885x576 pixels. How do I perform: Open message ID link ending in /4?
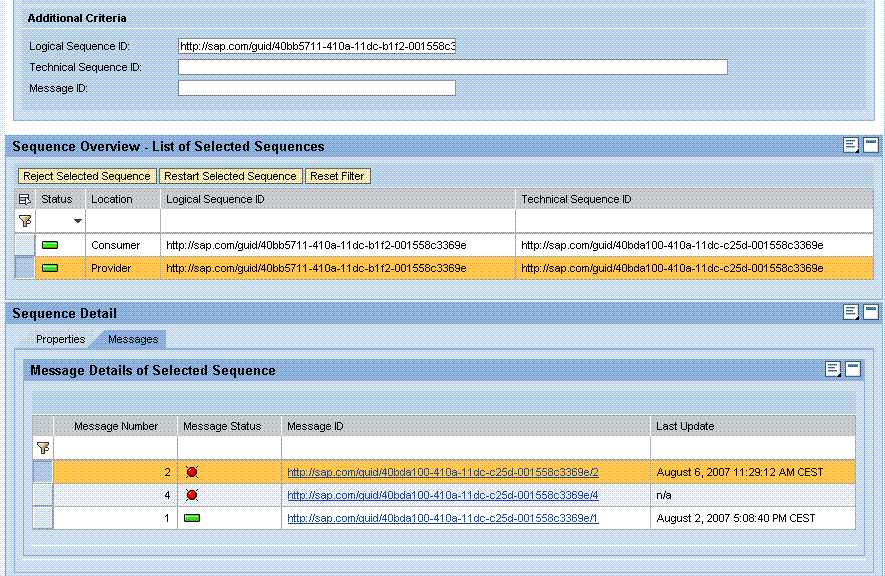click(x=442, y=495)
